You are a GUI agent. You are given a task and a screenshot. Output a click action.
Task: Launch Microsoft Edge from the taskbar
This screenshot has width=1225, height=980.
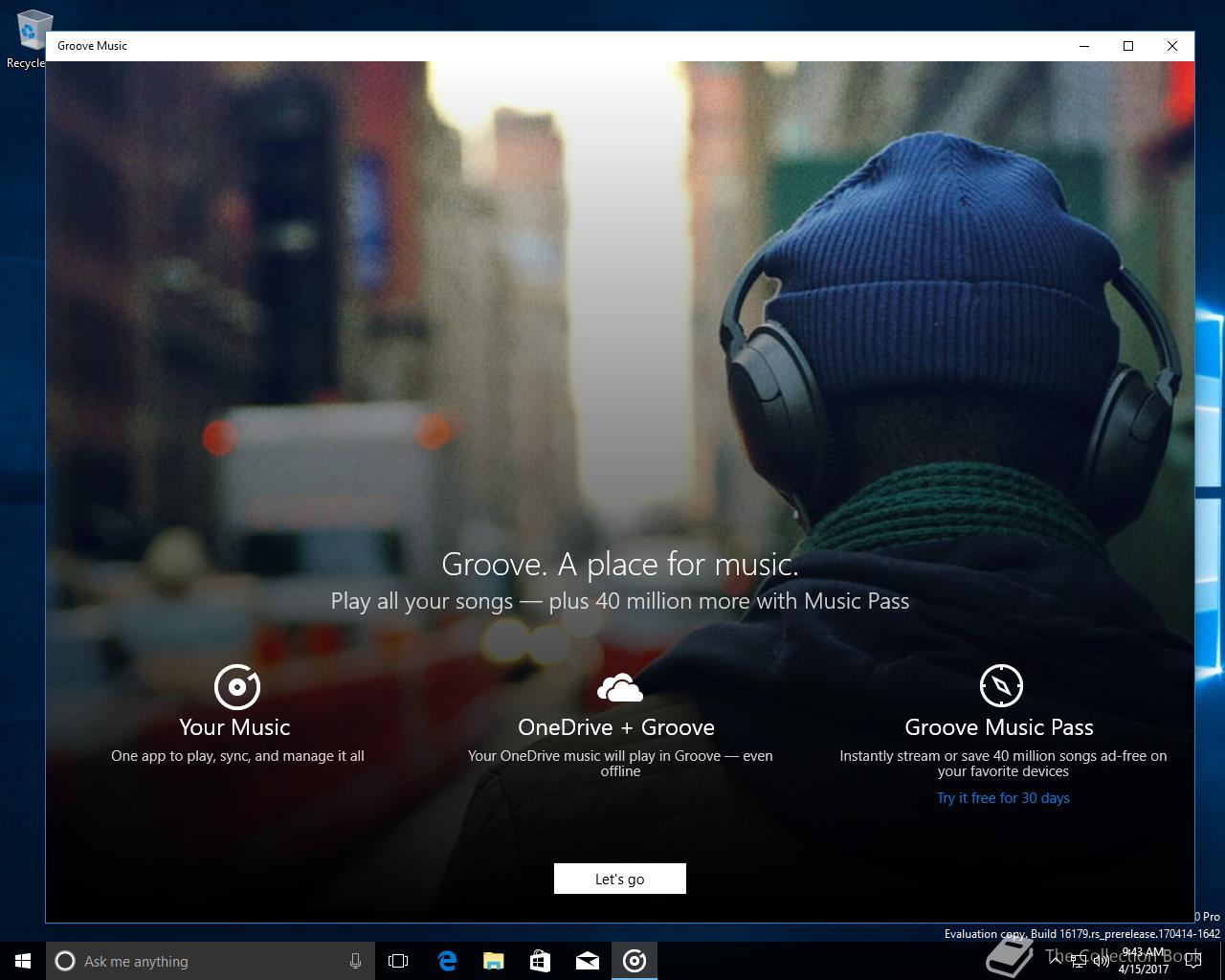(446, 961)
